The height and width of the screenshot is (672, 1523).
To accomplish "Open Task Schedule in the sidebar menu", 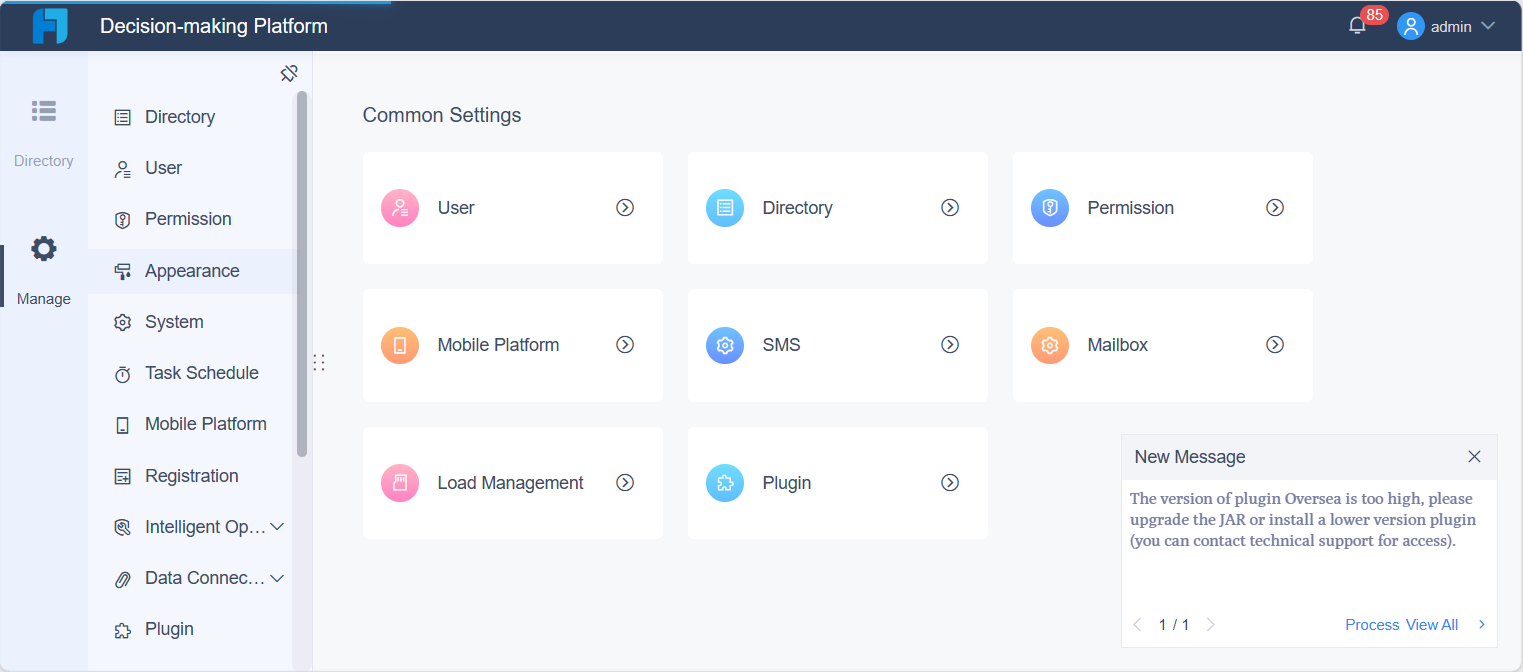I will [192, 373].
